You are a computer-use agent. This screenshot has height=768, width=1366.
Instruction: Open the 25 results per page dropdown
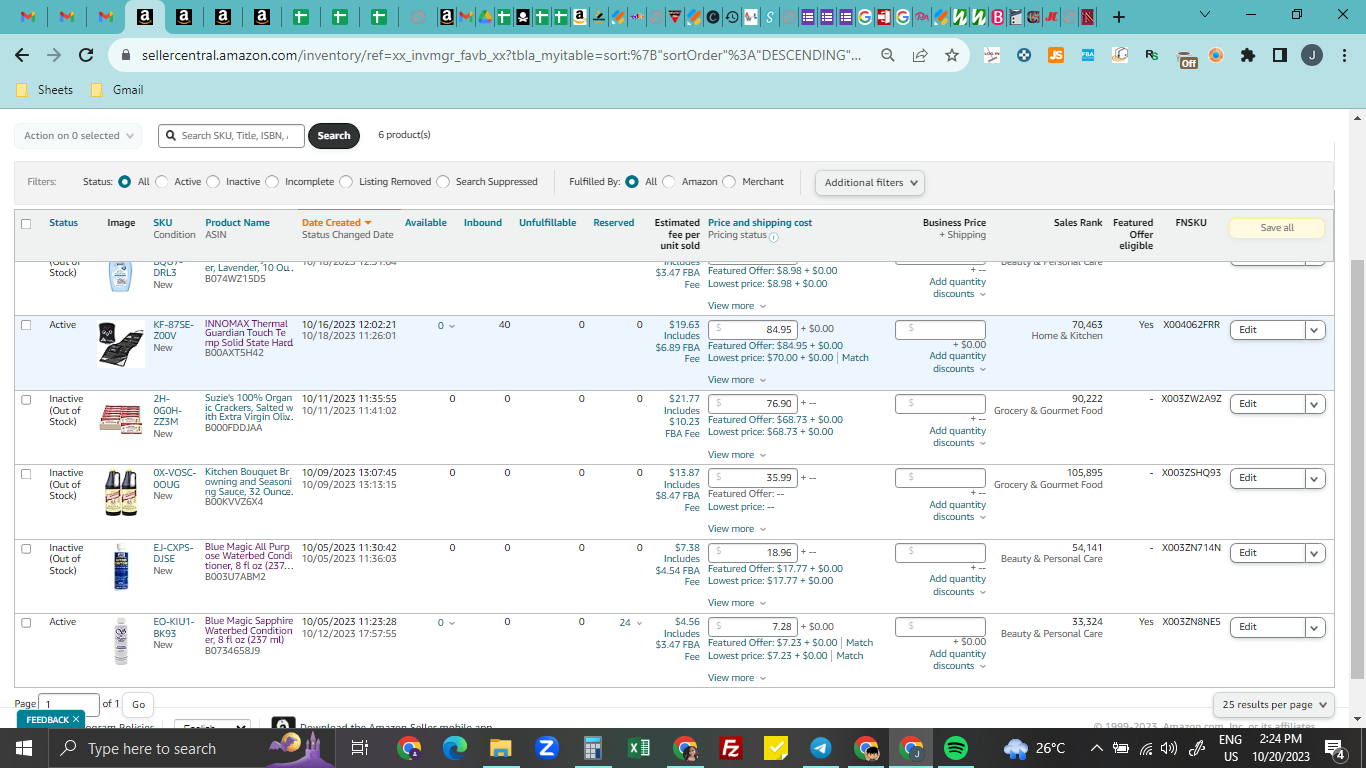point(1275,705)
